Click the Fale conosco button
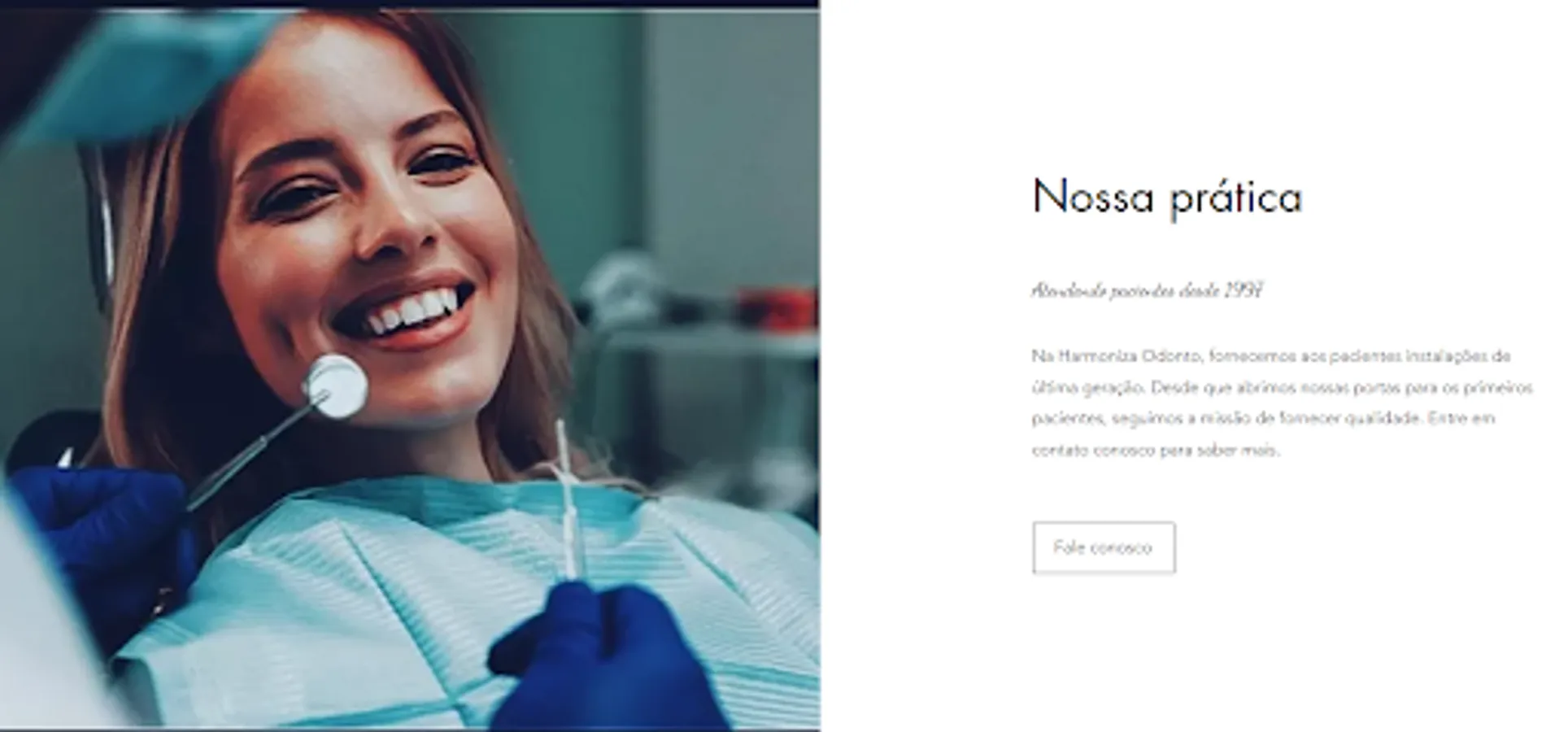The height and width of the screenshot is (732, 1568). point(1103,547)
